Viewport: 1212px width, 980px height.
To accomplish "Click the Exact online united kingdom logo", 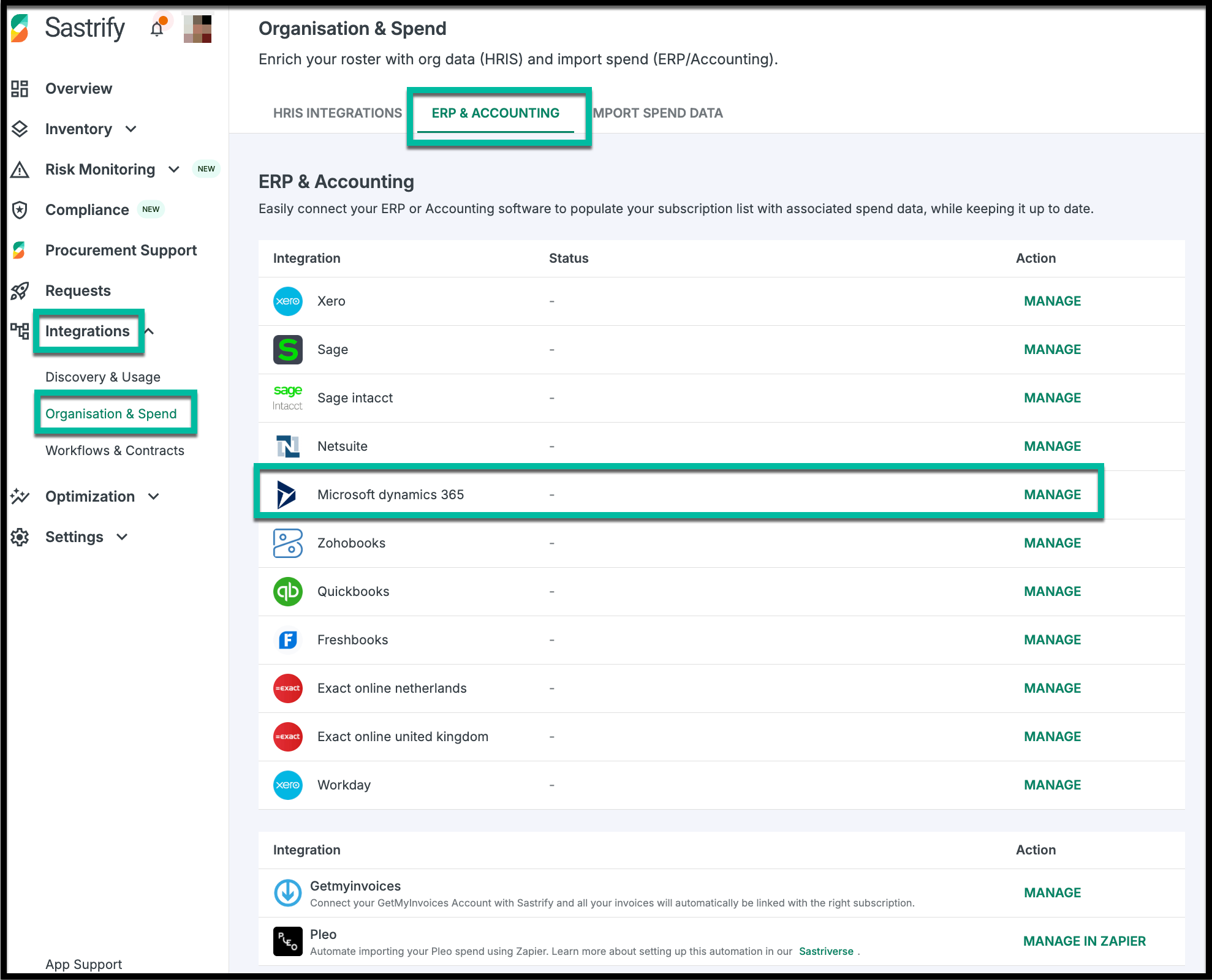I will [288, 737].
